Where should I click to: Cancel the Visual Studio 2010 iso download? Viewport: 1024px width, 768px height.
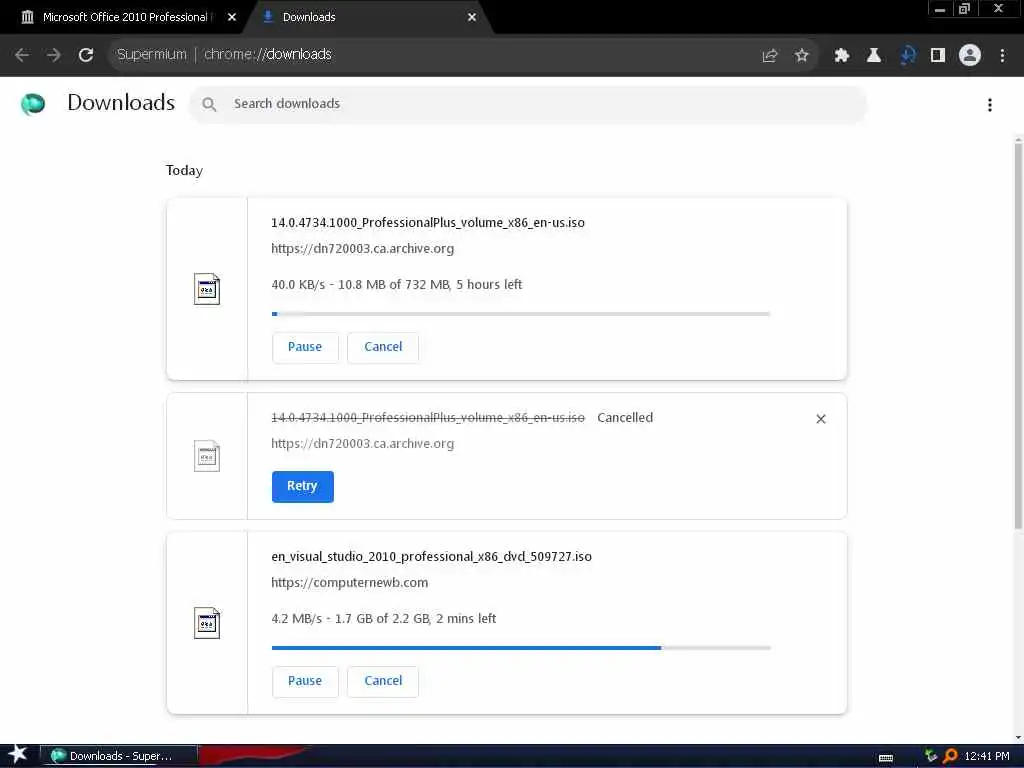click(x=383, y=681)
